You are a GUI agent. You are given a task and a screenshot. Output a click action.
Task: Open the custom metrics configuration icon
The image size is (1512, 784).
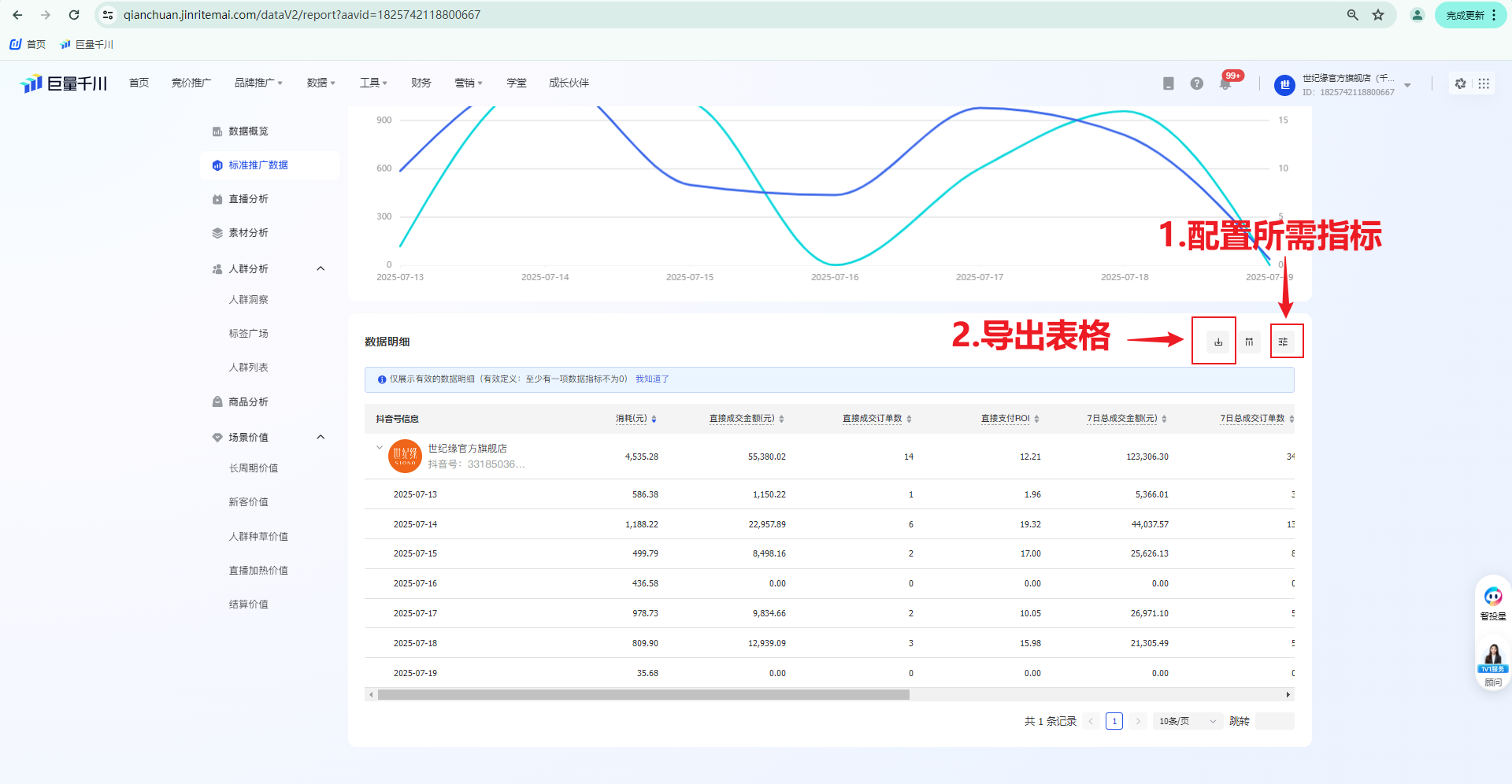(1283, 342)
